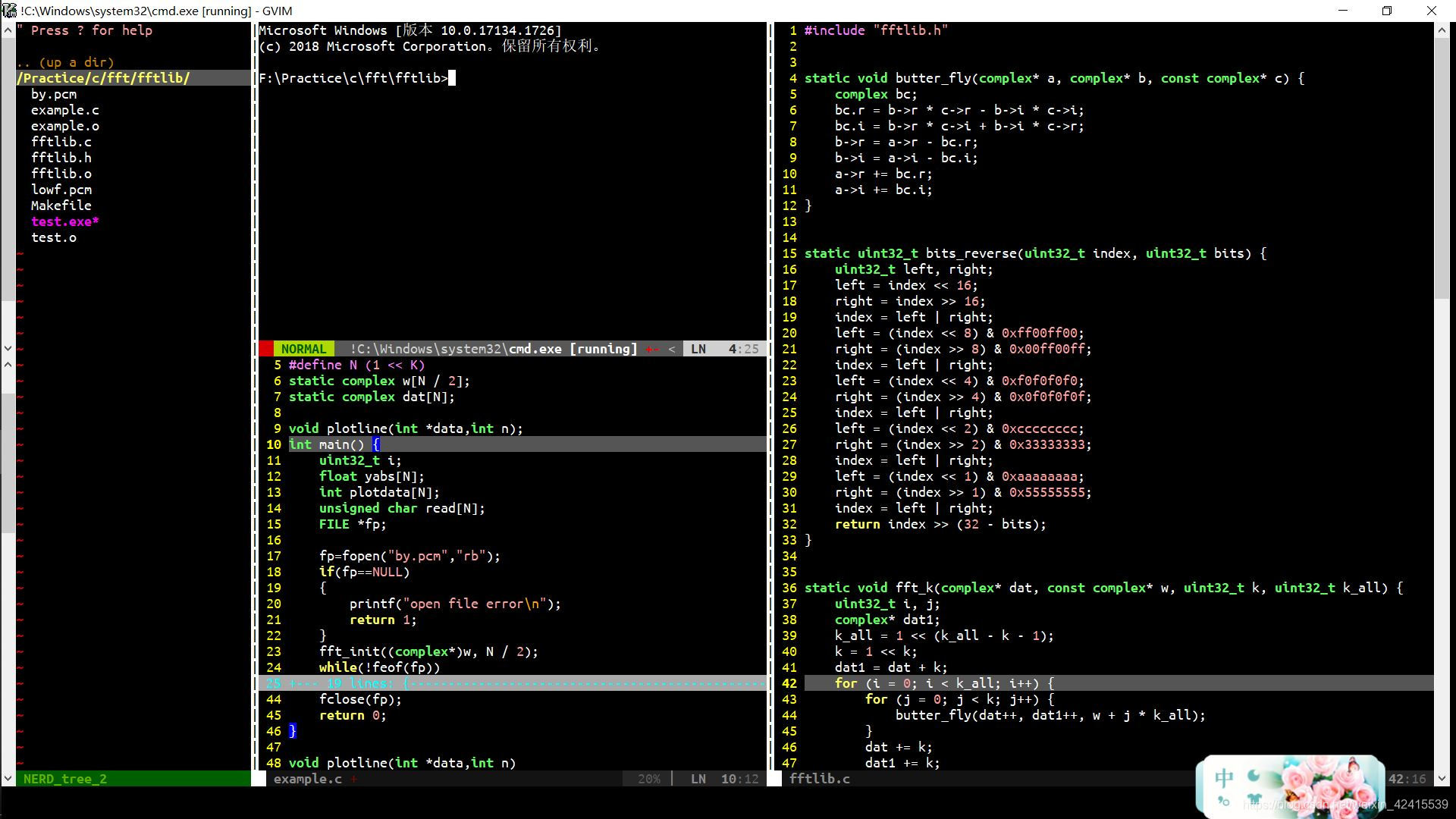Click the fftlib.c status line
1456x819 pixels.
pos(819,779)
